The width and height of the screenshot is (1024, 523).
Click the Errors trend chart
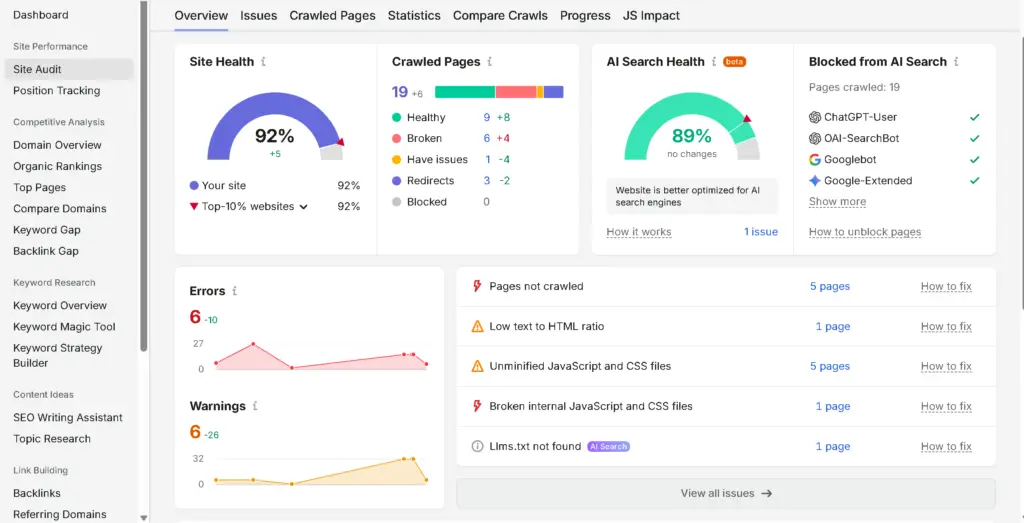[321, 356]
